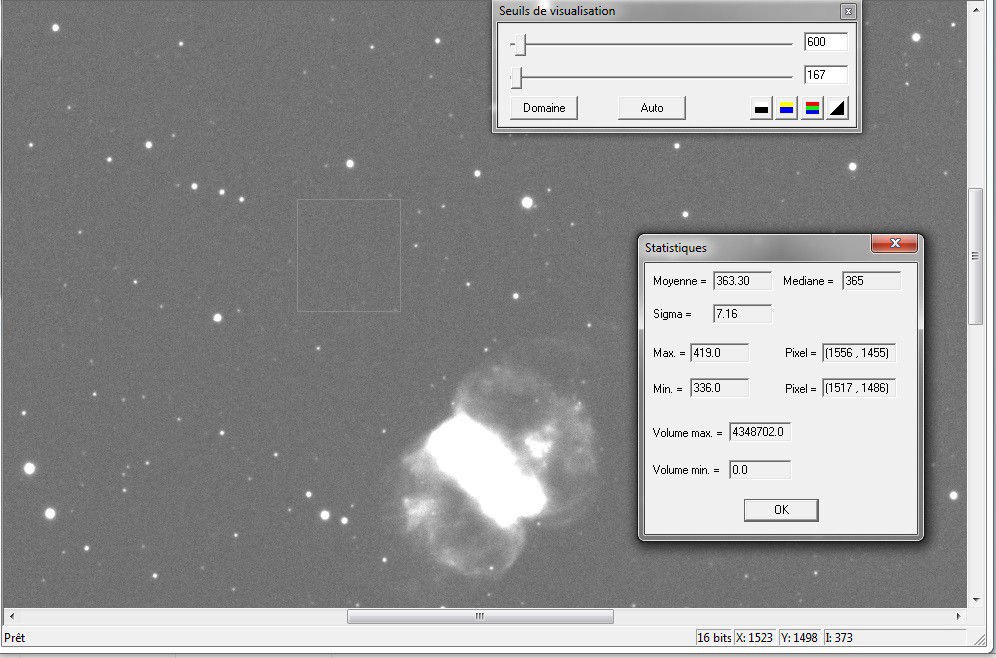996x658 pixels.
Task: Close the Statistiques dialog with the red X
Action: click(895, 243)
